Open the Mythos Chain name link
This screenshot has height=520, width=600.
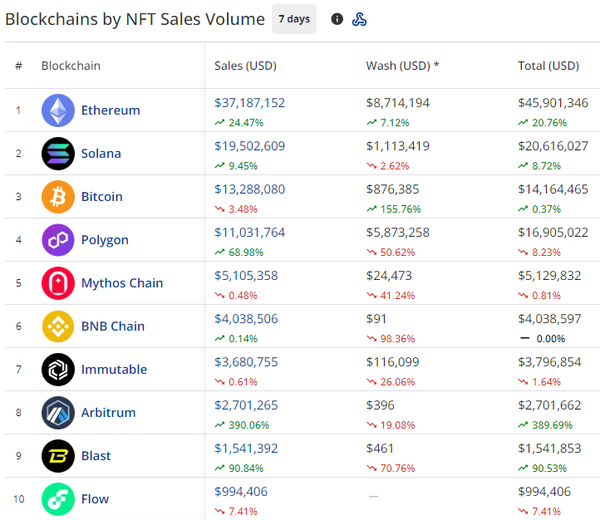122,283
